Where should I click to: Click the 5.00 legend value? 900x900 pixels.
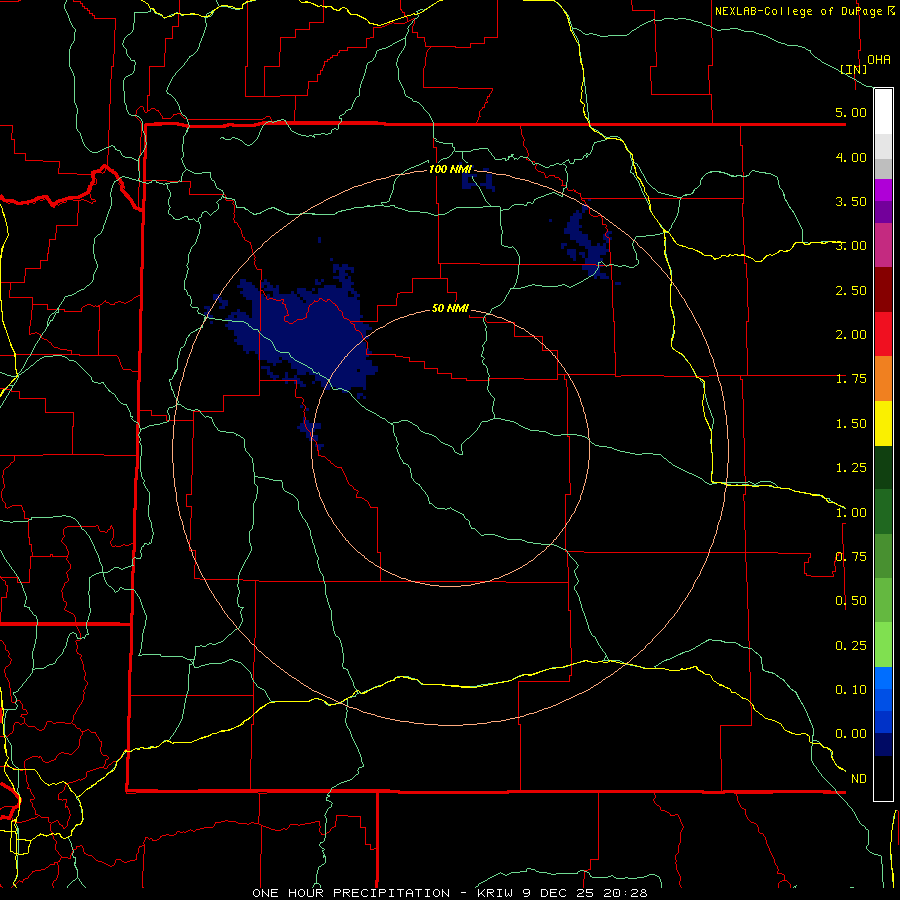851,112
